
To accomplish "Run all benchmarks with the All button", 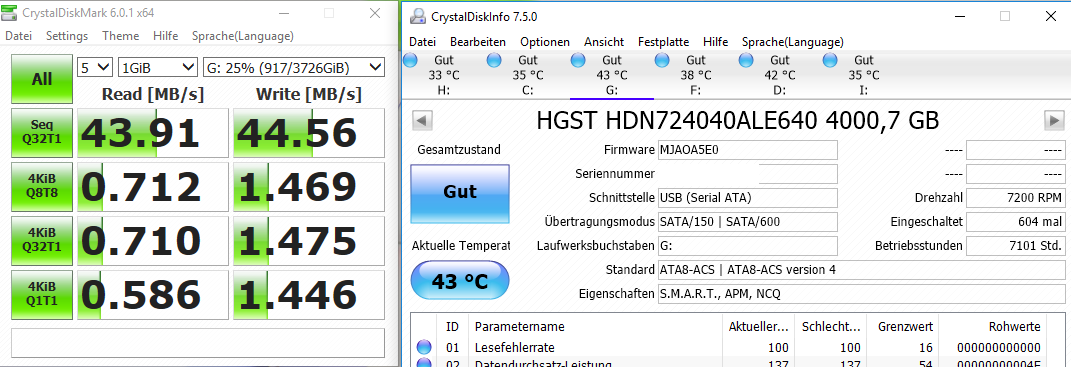I will [42, 79].
